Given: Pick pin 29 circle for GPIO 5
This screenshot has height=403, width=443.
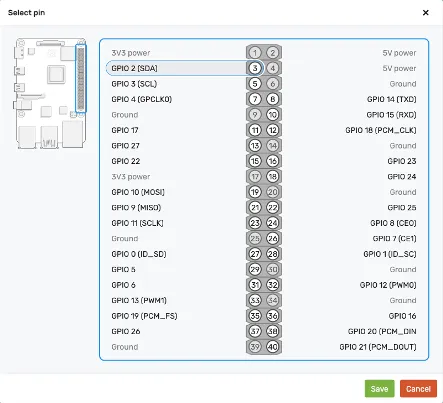Looking at the screenshot, I should coord(255,269).
